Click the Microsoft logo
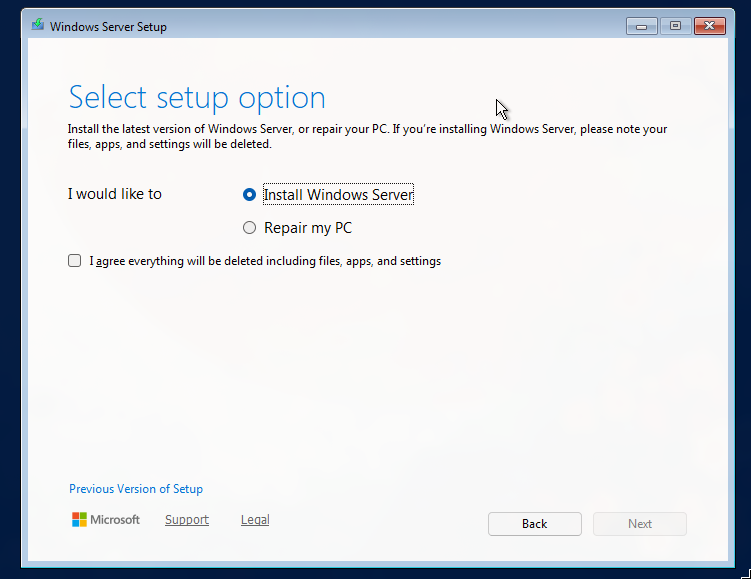751x579 pixels. (106, 520)
